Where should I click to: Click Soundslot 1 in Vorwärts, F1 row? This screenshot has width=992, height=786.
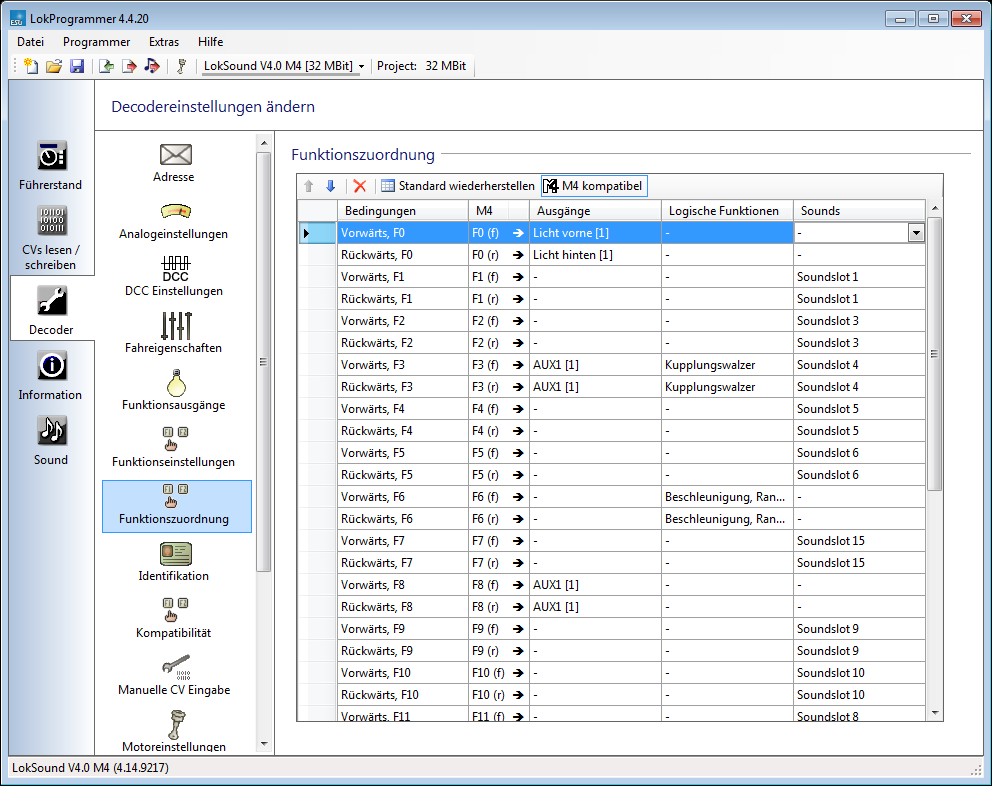(x=859, y=277)
